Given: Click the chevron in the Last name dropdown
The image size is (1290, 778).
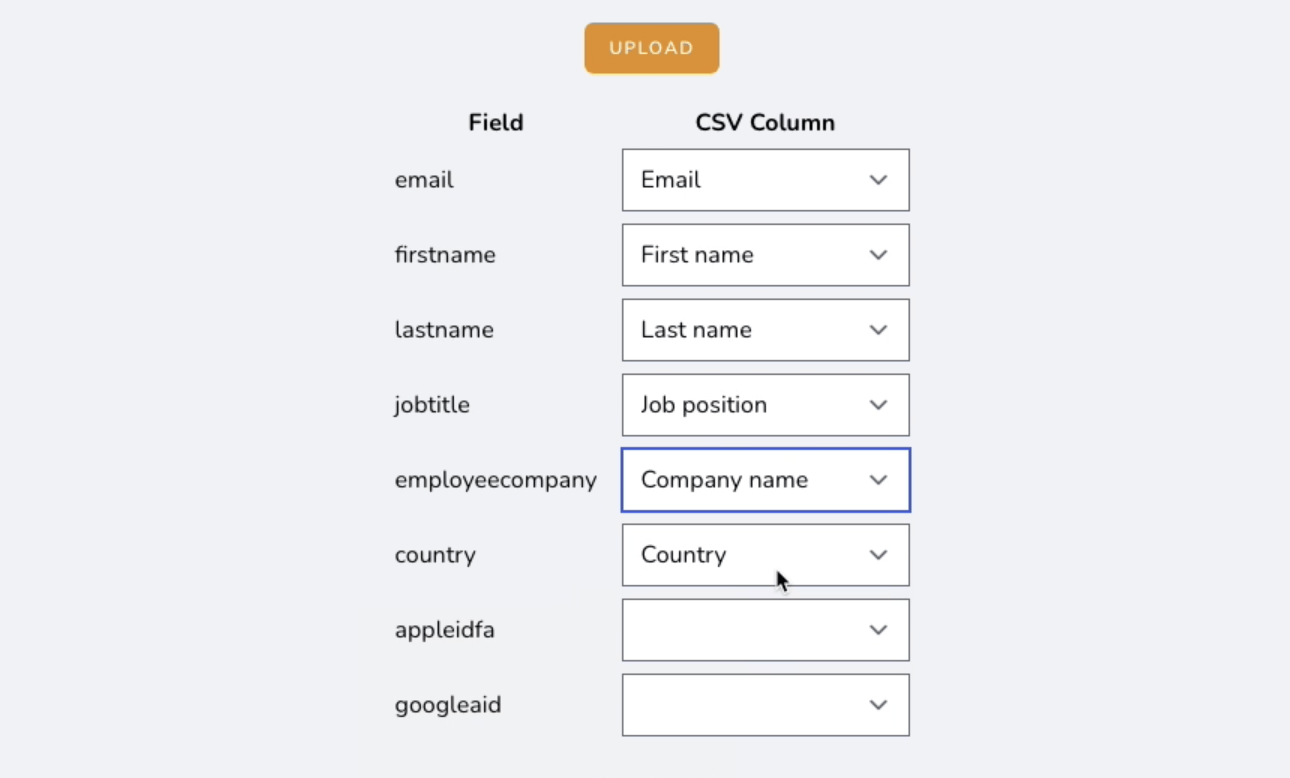Looking at the screenshot, I should pos(878,330).
